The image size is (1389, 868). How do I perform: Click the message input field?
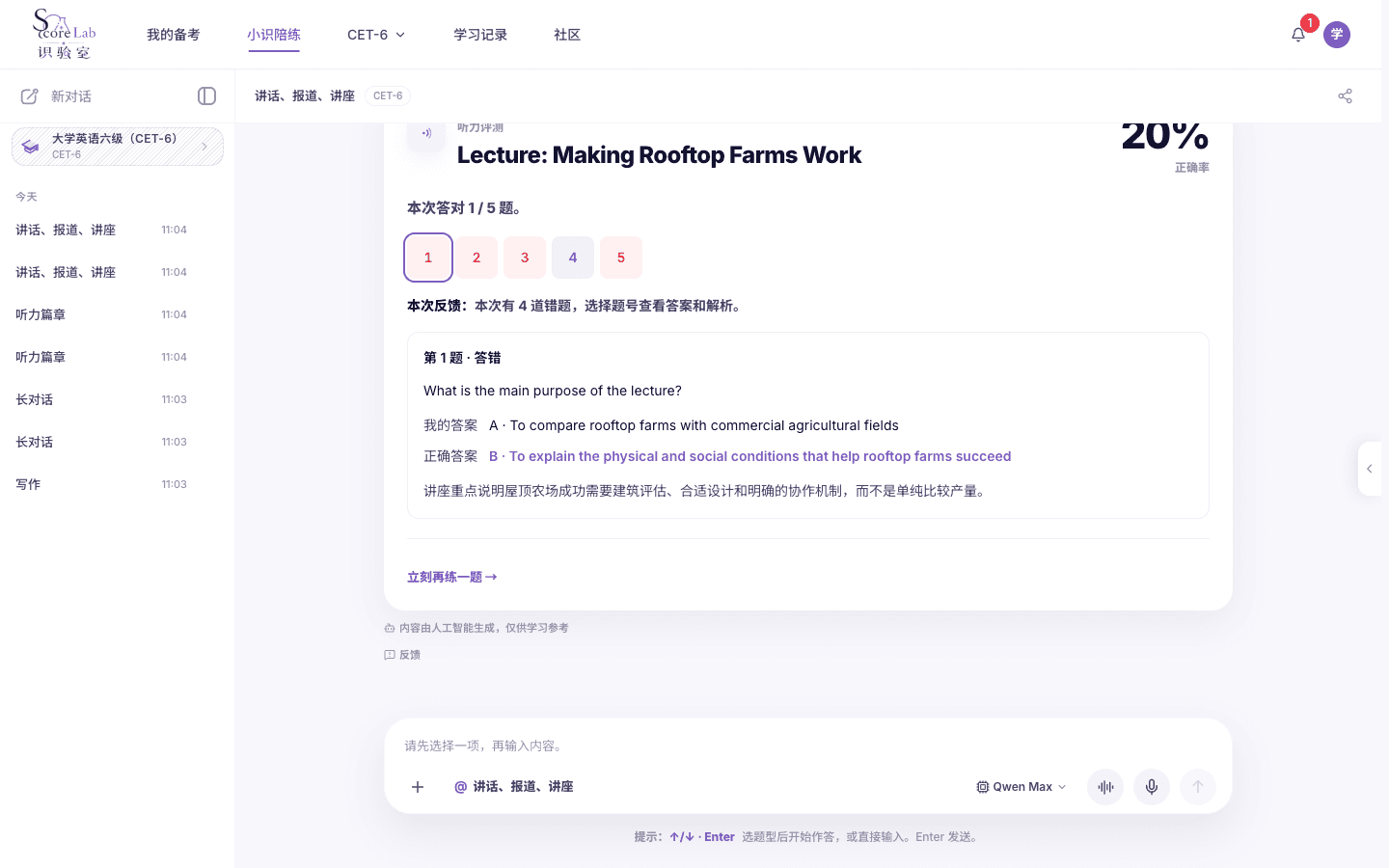pyautogui.click(x=808, y=746)
